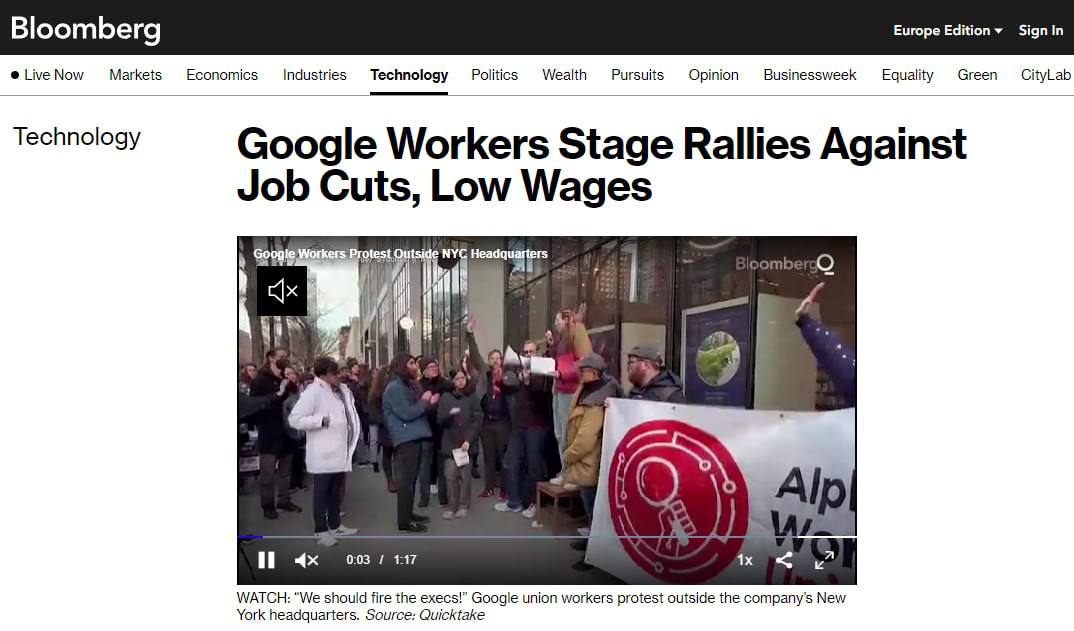Share the video via share icon
1074x631 pixels.
tap(784, 560)
